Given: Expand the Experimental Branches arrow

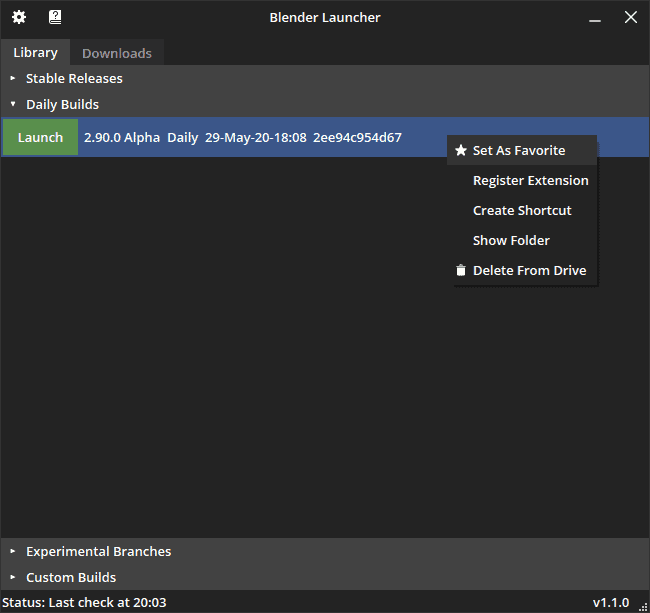Looking at the screenshot, I should [13, 551].
